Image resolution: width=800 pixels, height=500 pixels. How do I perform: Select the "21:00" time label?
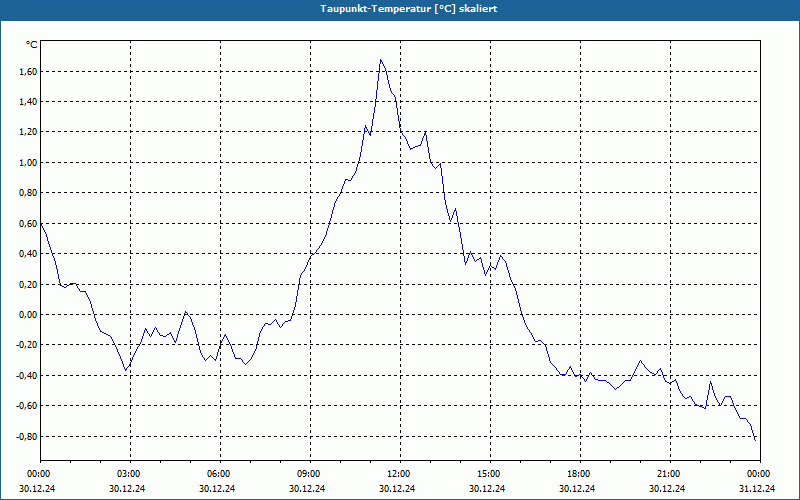(x=667, y=474)
